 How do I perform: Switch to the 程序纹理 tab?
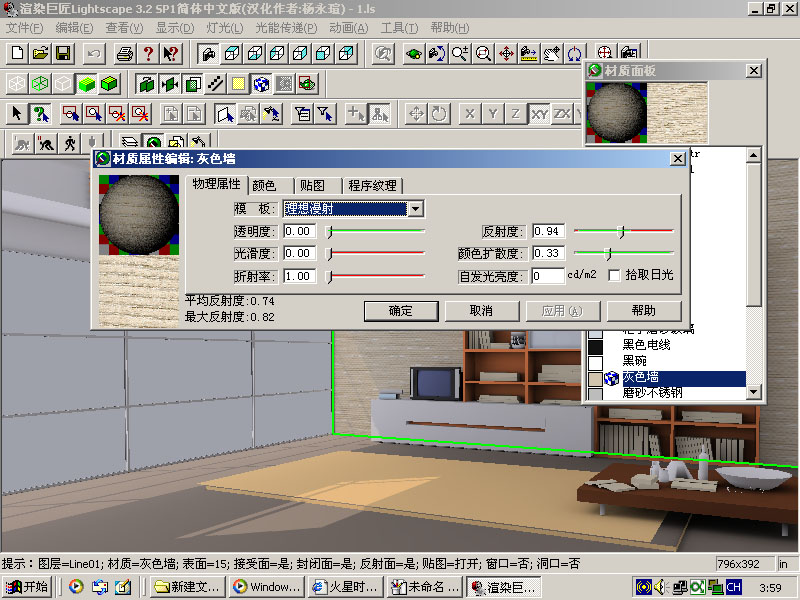click(x=373, y=186)
